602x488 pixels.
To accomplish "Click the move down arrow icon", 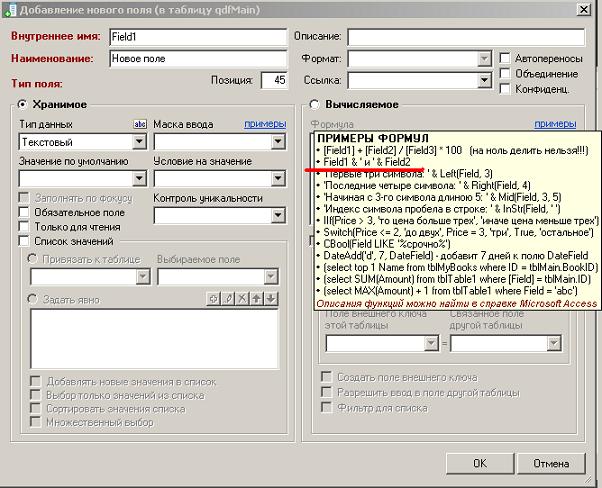I will click(270, 299).
